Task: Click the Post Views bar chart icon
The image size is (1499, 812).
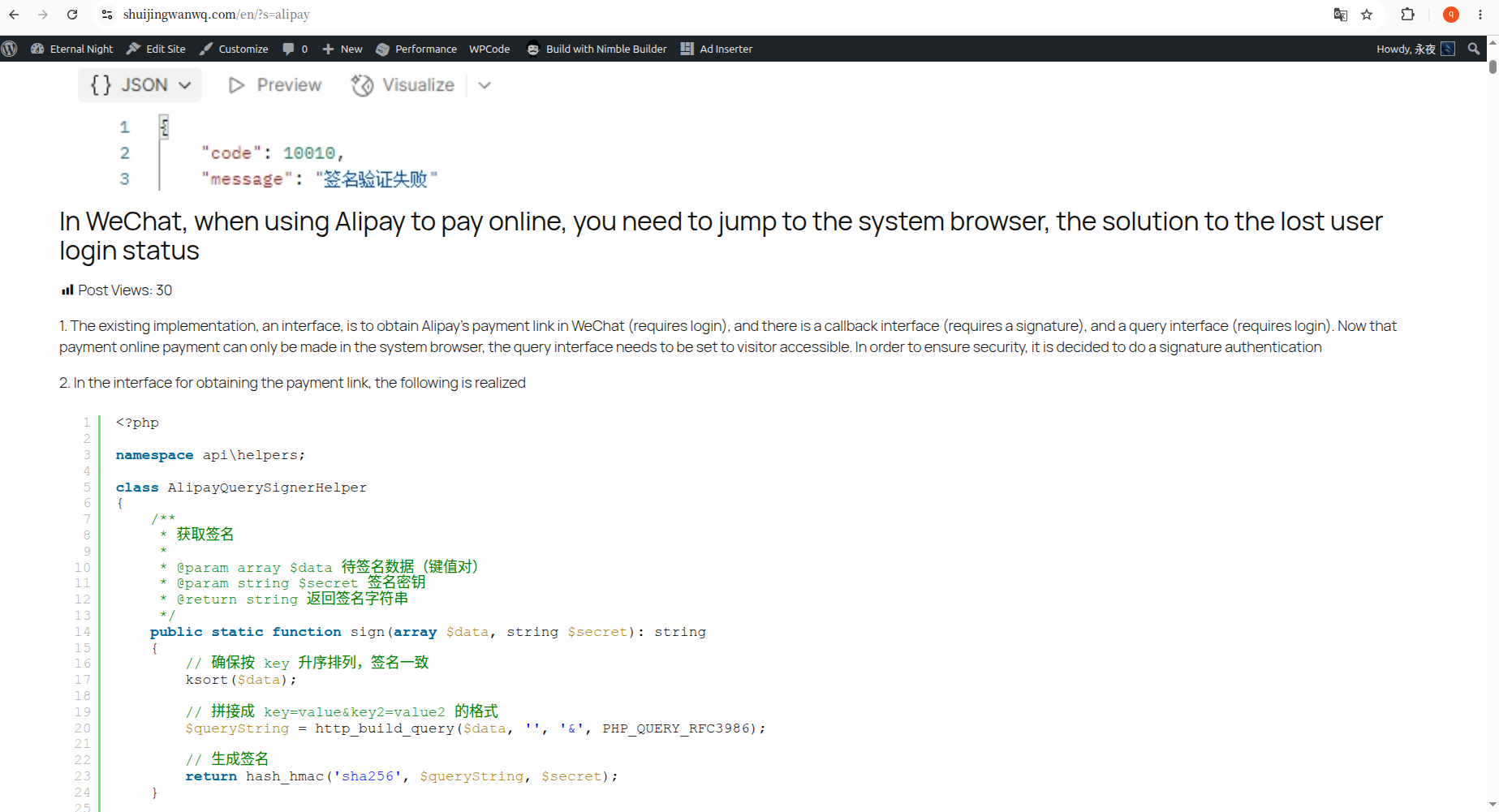Action: tap(67, 290)
